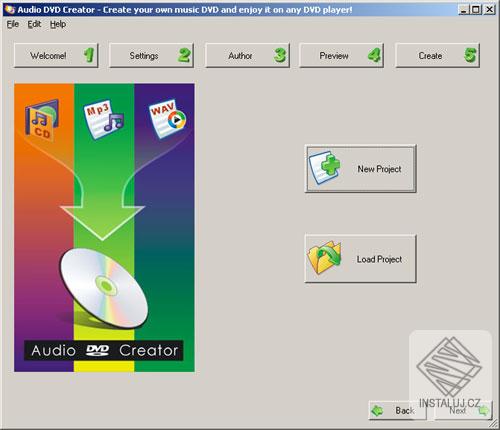Click the Audio DVD Creator title bar icon
The image size is (500, 430).
pos(10,10)
